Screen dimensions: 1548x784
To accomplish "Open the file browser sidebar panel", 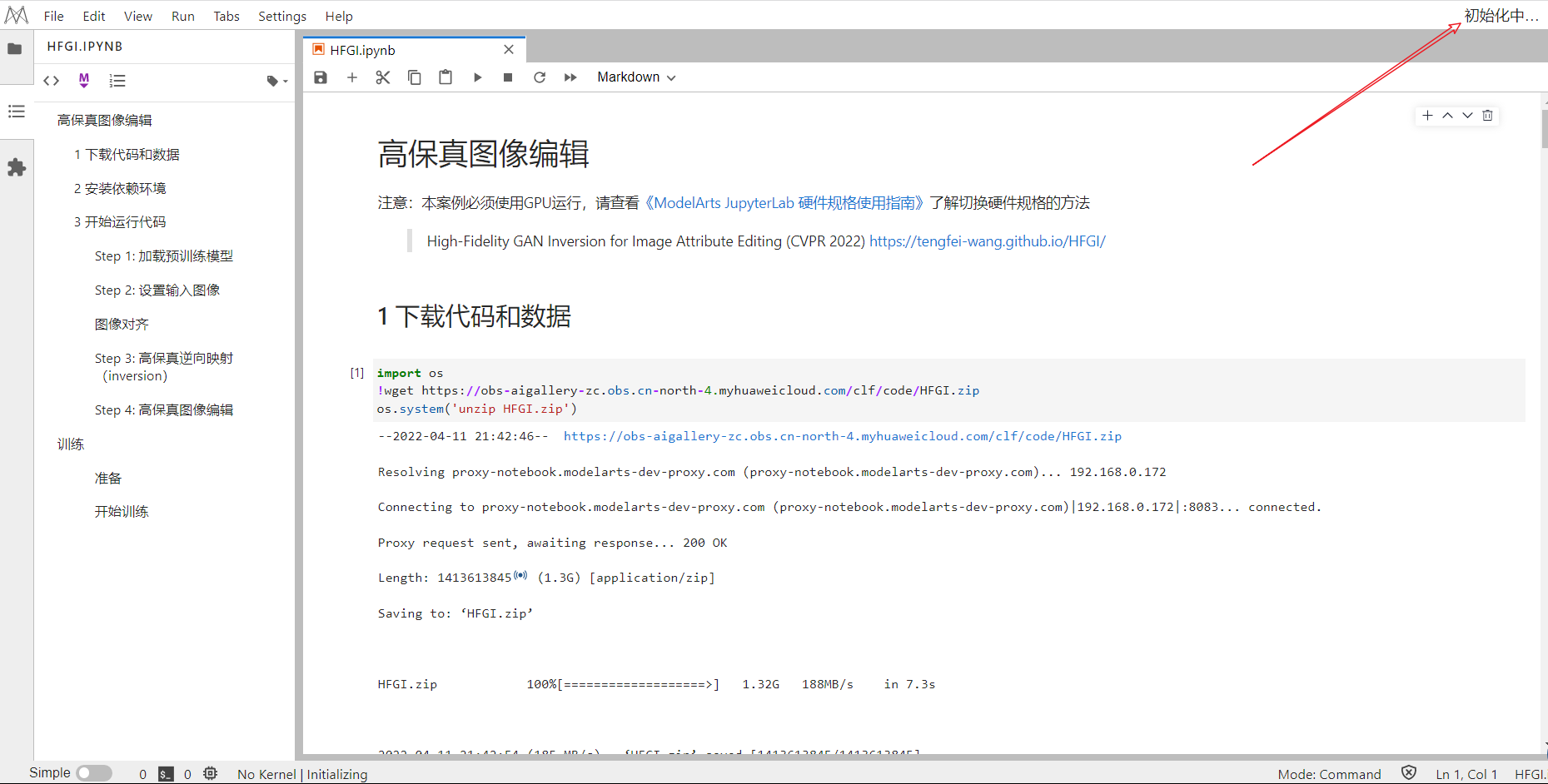I will click(15, 49).
